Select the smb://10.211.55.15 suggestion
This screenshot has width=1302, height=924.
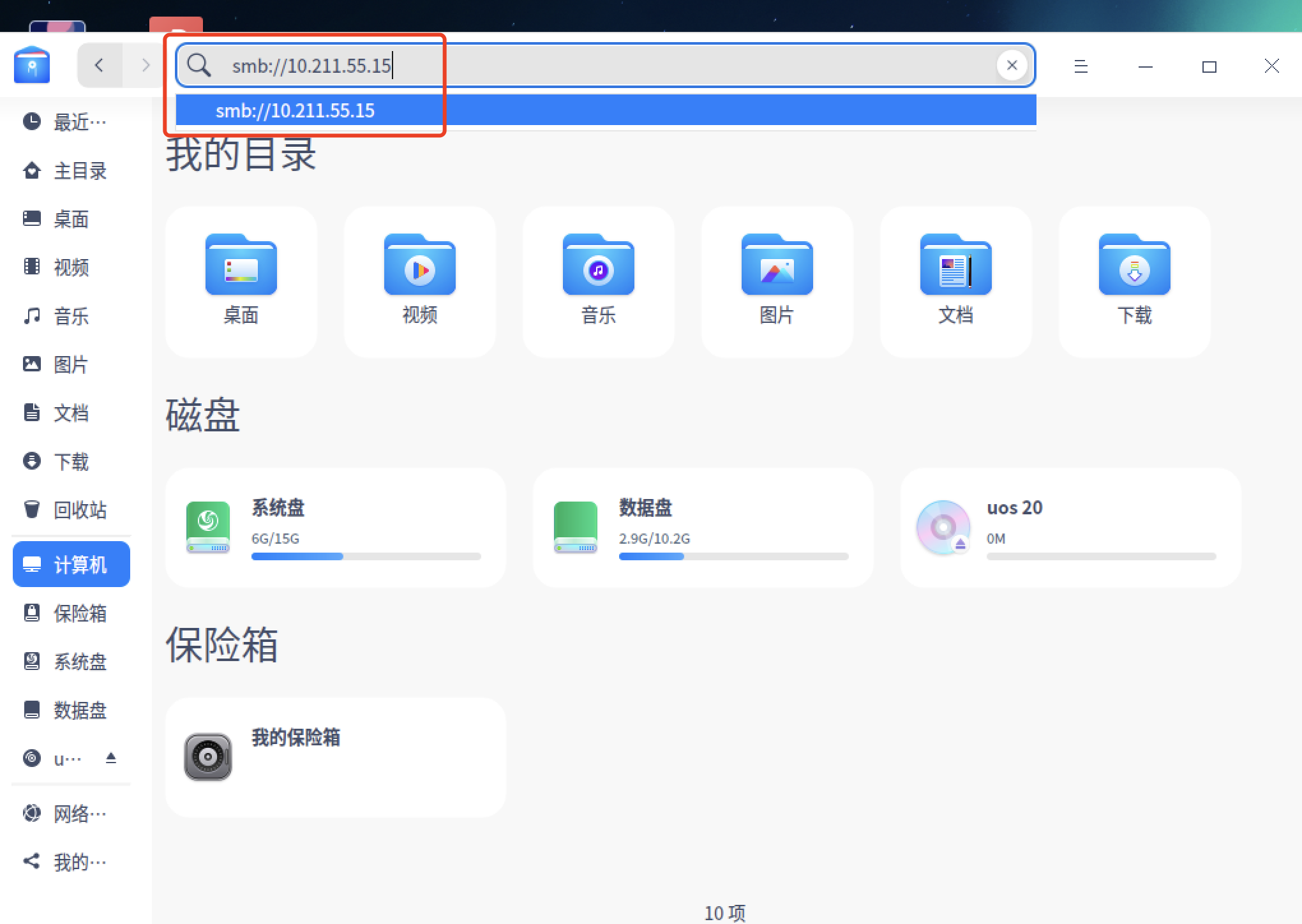click(x=295, y=110)
